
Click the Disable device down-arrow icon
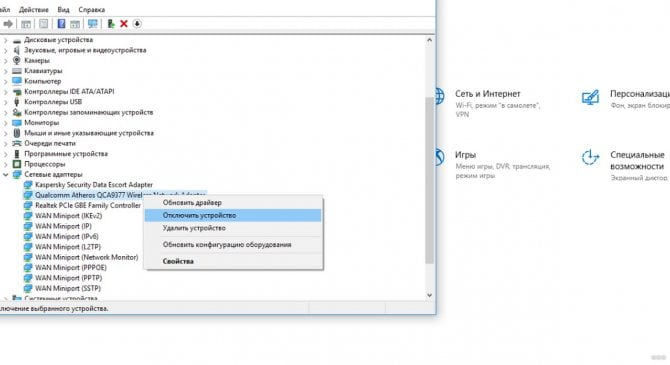(x=137, y=24)
